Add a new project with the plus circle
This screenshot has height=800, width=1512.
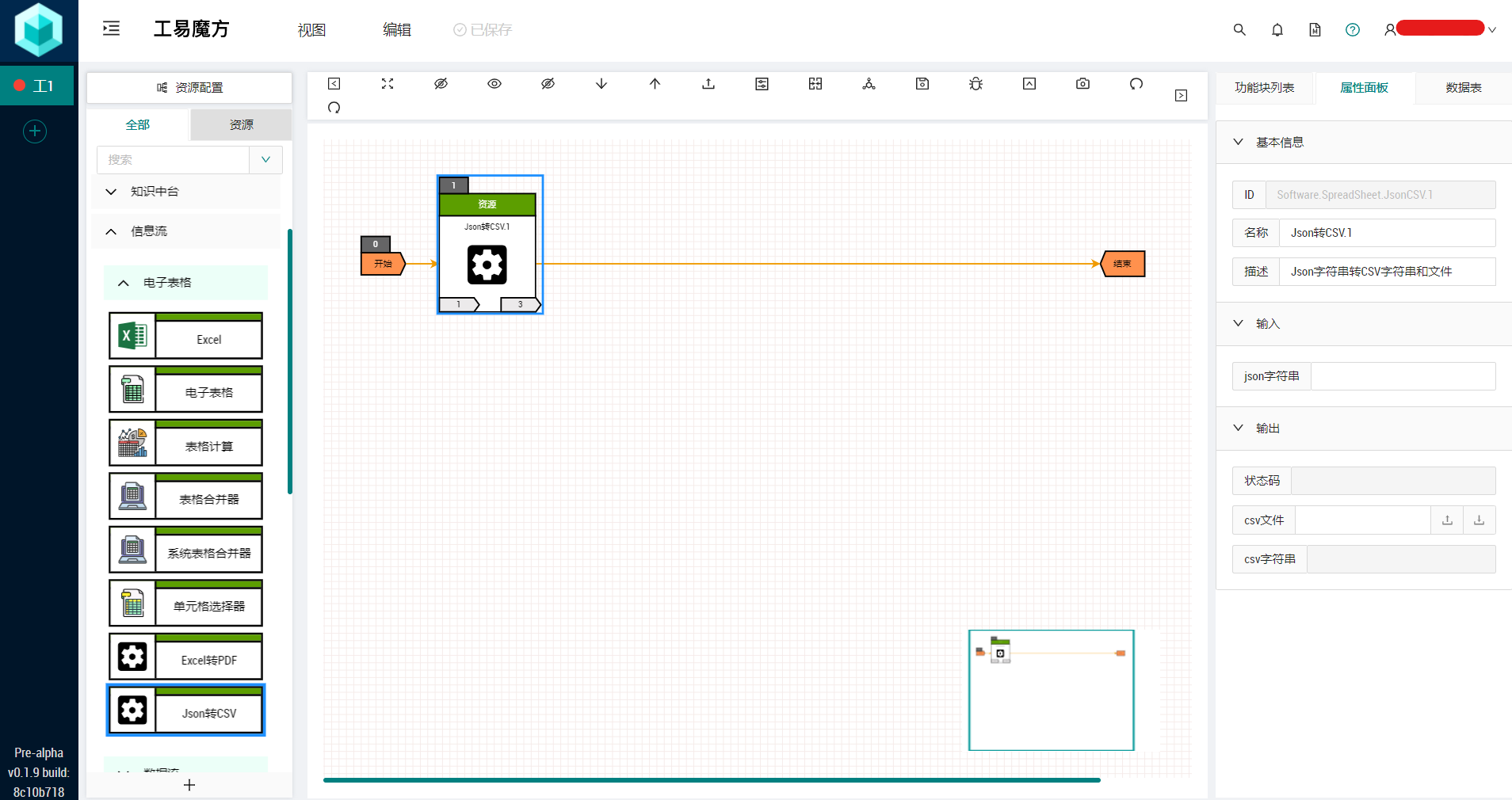pyautogui.click(x=35, y=131)
